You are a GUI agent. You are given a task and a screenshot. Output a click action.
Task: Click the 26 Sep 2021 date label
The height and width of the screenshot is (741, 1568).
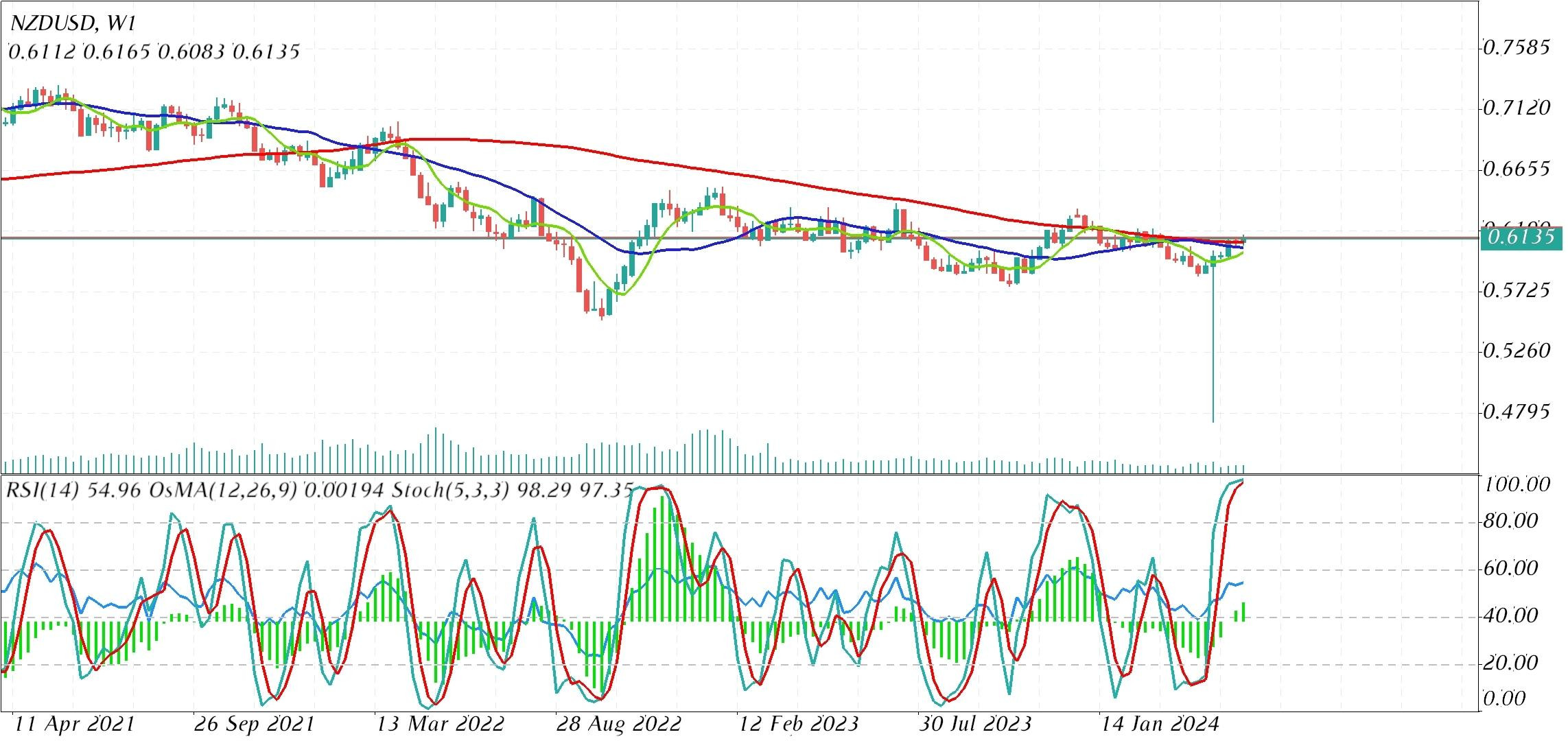254,725
